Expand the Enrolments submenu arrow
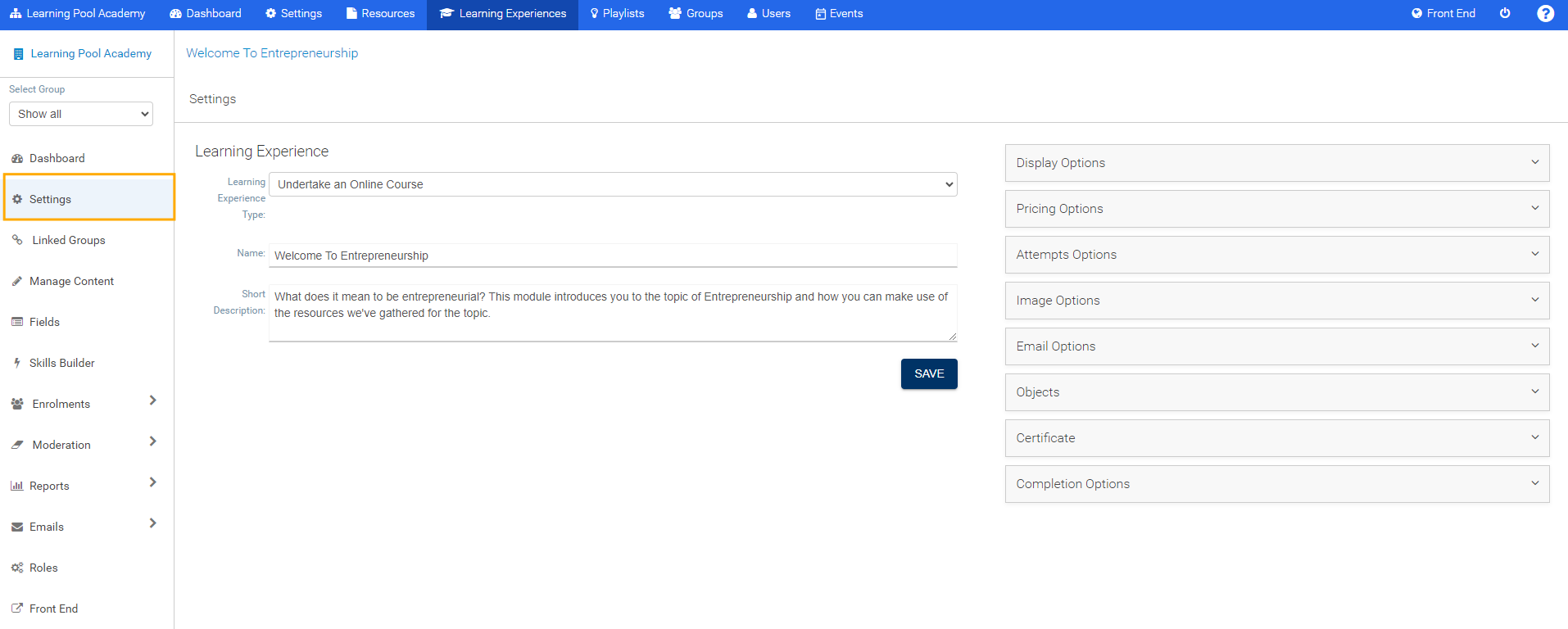The image size is (1568, 629). [x=152, y=400]
